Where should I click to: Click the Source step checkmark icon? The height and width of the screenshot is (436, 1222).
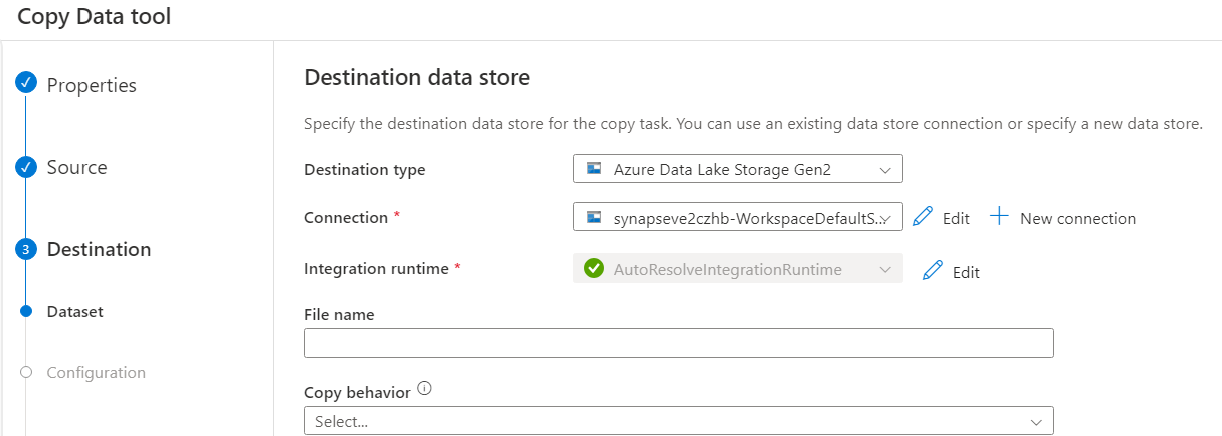pos(26,167)
